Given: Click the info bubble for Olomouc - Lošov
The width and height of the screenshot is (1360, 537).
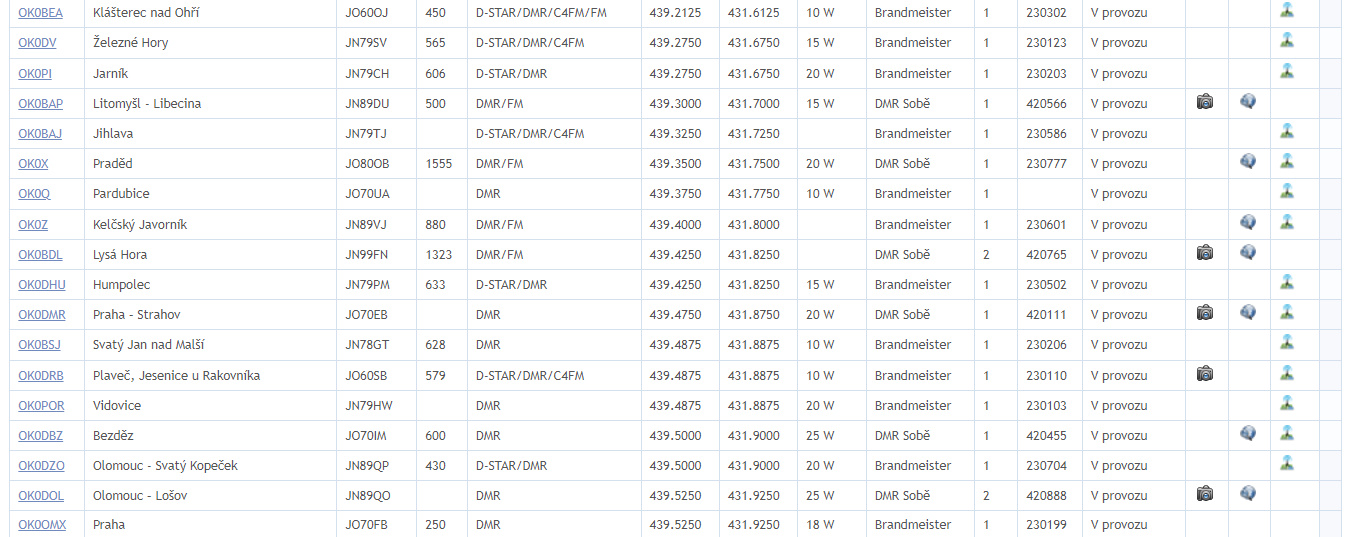Looking at the screenshot, I should [x=1248, y=494].
